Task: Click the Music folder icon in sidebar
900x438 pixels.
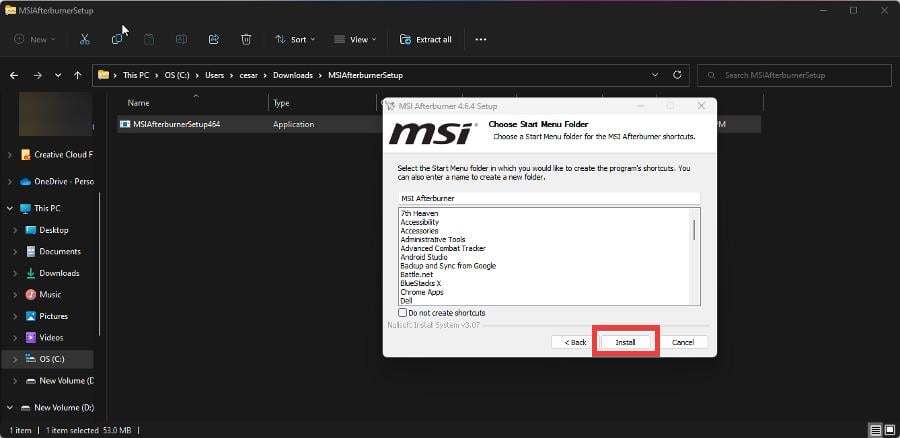Action: coord(31,294)
